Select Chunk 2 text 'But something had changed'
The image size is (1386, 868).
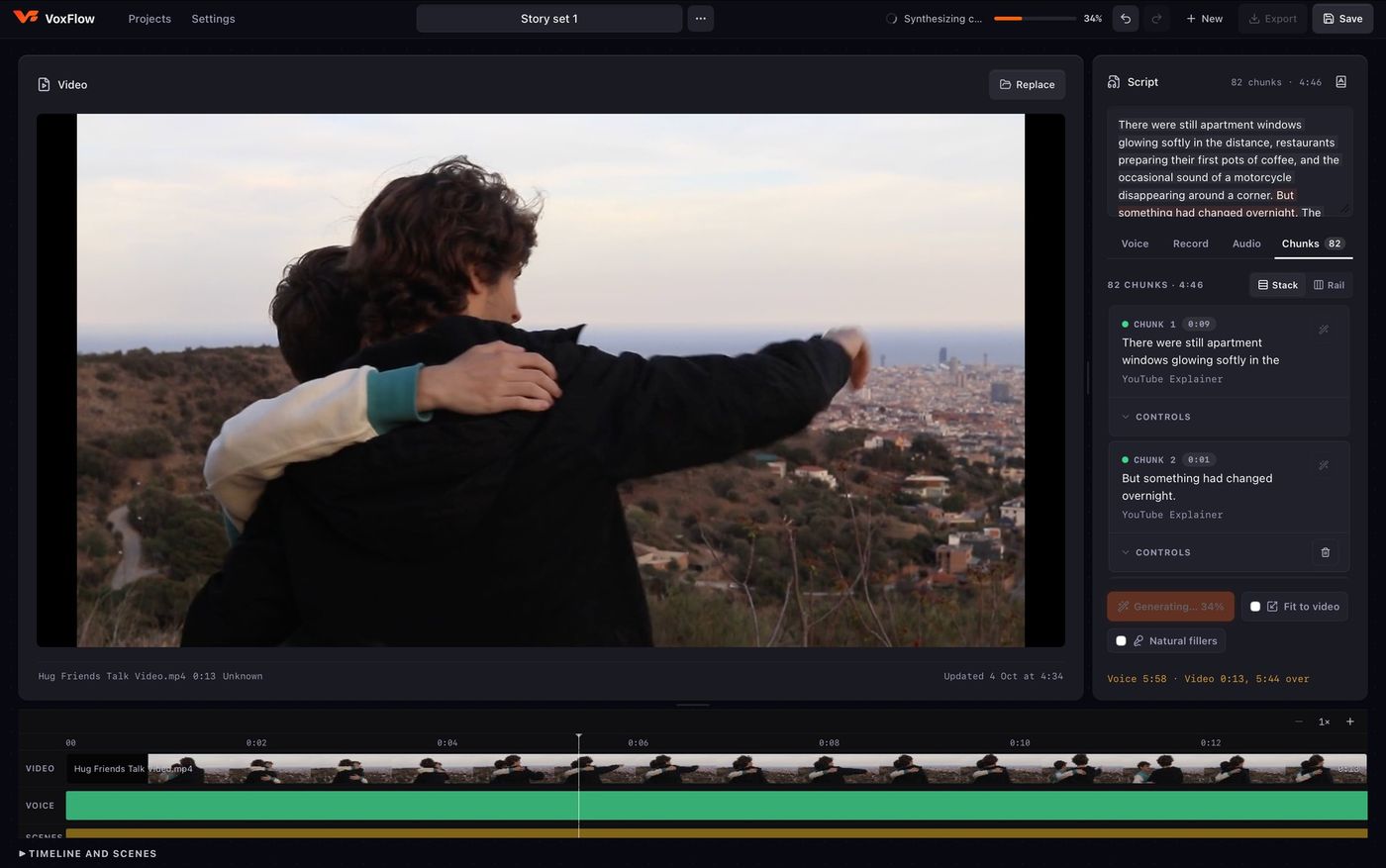click(1197, 478)
